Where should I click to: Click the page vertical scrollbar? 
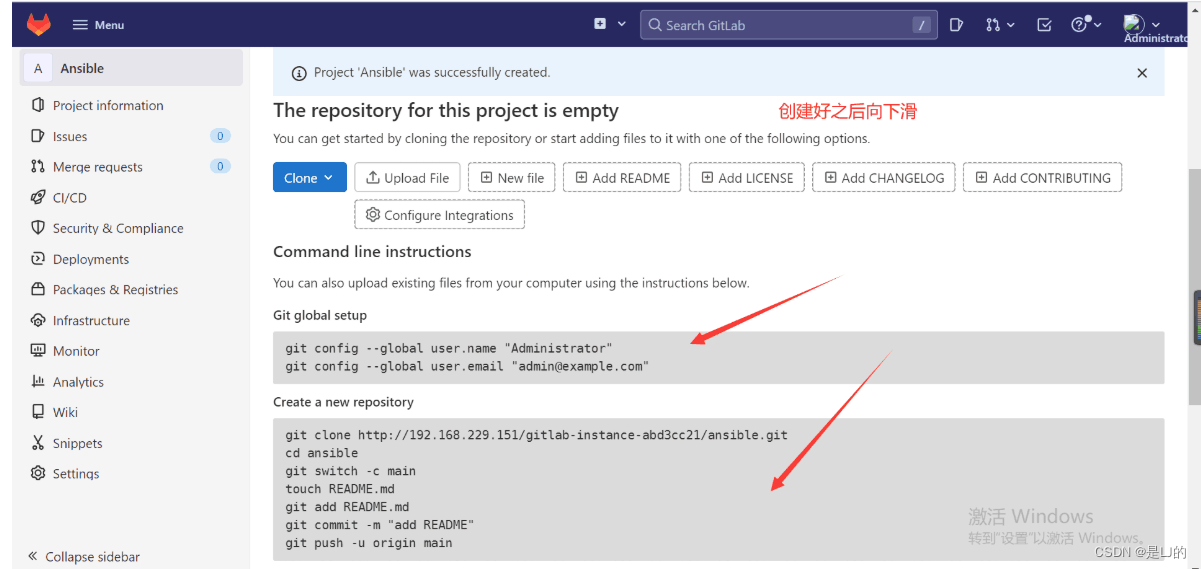[1195, 287]
